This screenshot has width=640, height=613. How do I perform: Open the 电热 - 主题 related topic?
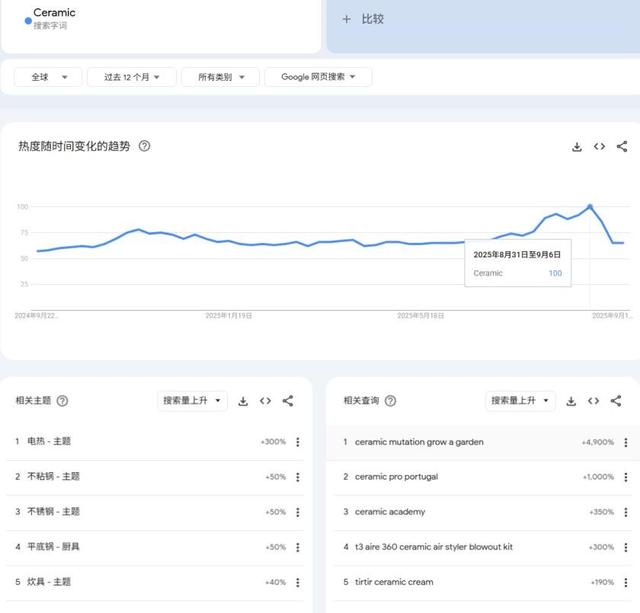tap(49, 441)
